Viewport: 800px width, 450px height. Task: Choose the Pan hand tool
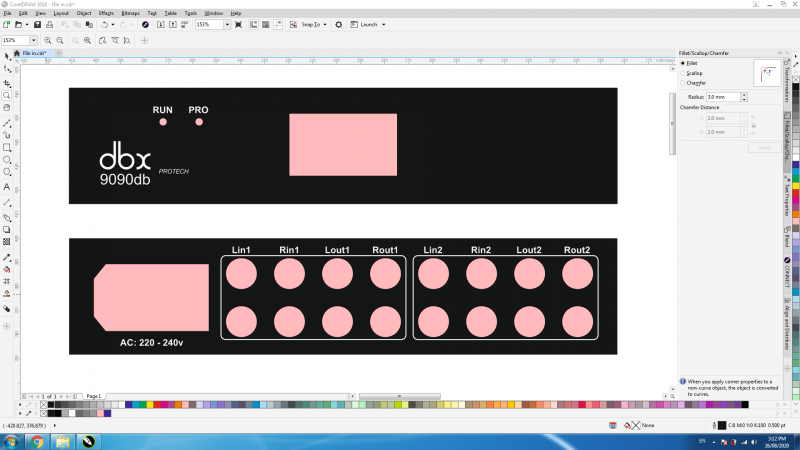7,108
